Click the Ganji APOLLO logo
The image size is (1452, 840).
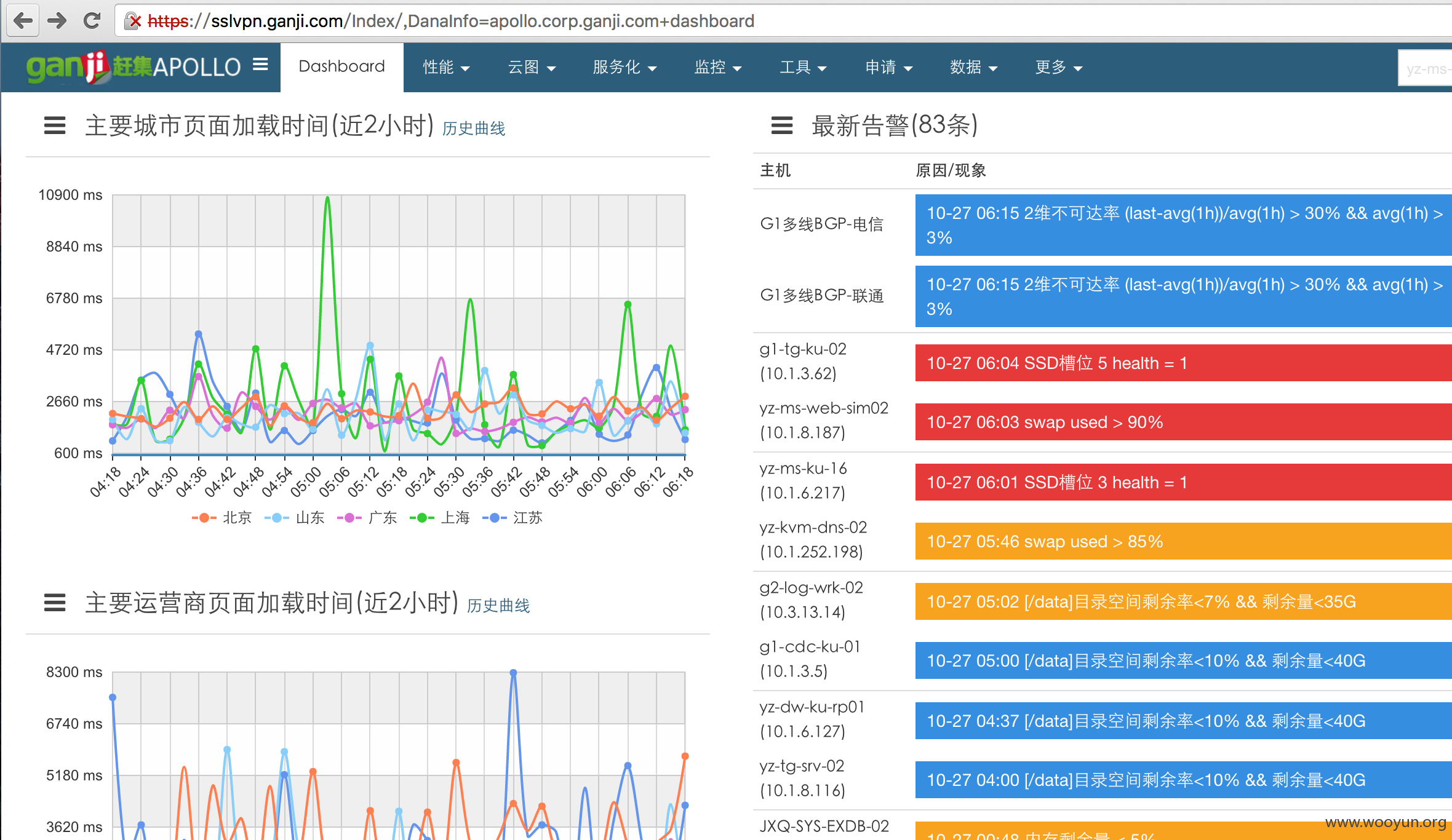coord(134,66)
